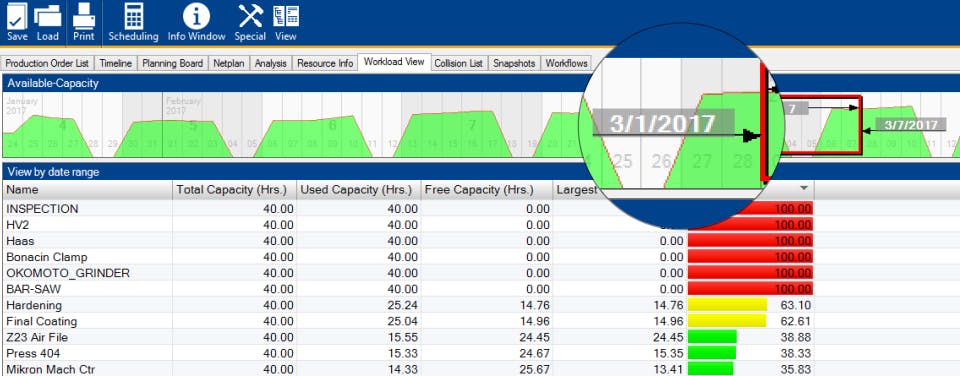Click the Press 404 green 38.33 bar
The image size is (960, 376).
tap(712, 353)
